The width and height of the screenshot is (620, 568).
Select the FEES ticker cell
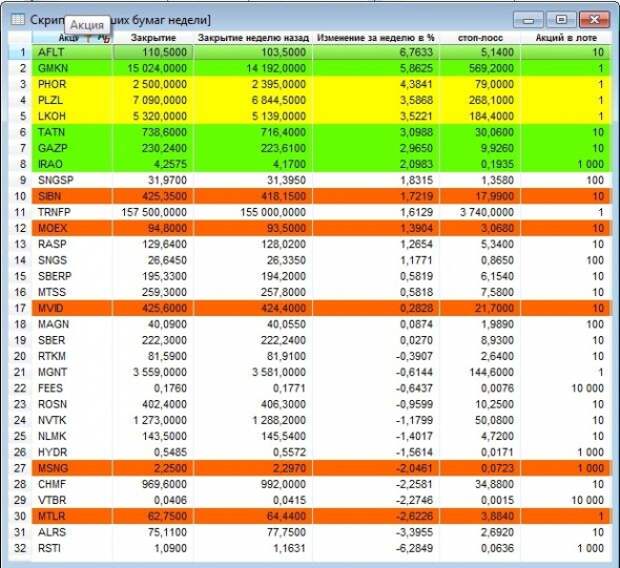(72, 388)
